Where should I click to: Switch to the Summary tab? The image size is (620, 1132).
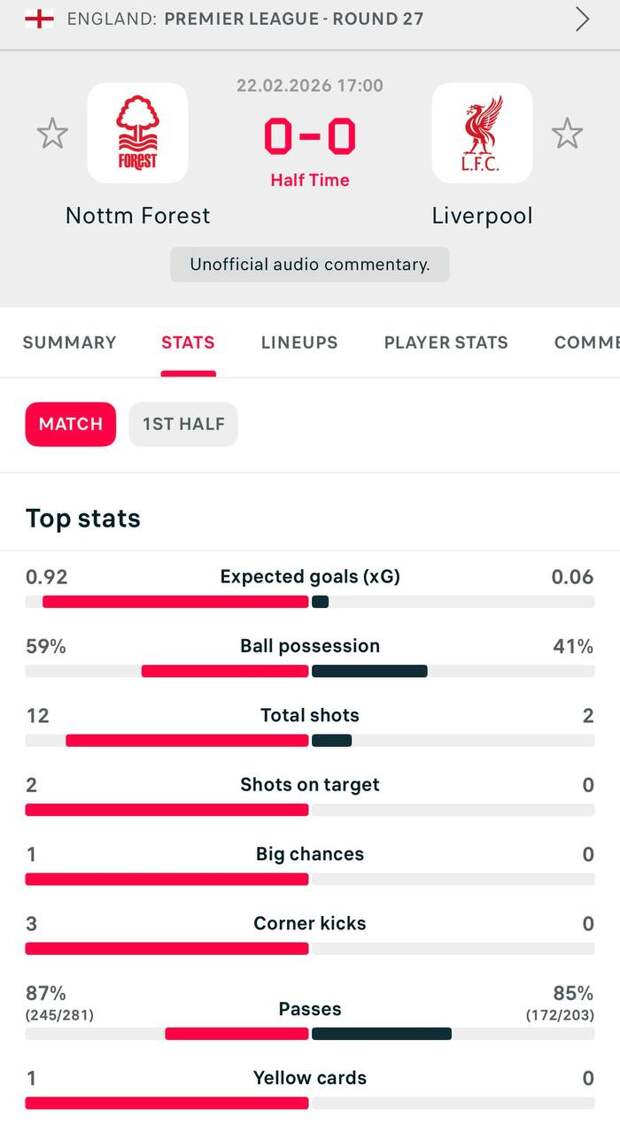pyautogui.click(x=69, y=342)
